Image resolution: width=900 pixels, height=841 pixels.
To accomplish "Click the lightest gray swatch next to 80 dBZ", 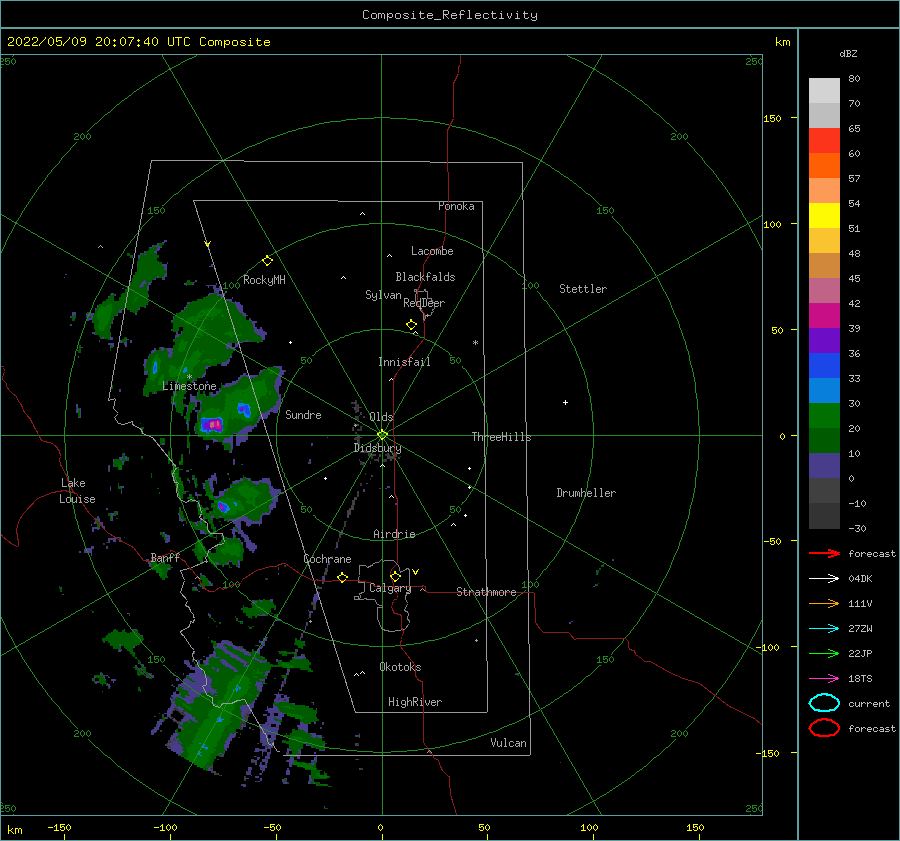I will [x=824, y=90].
